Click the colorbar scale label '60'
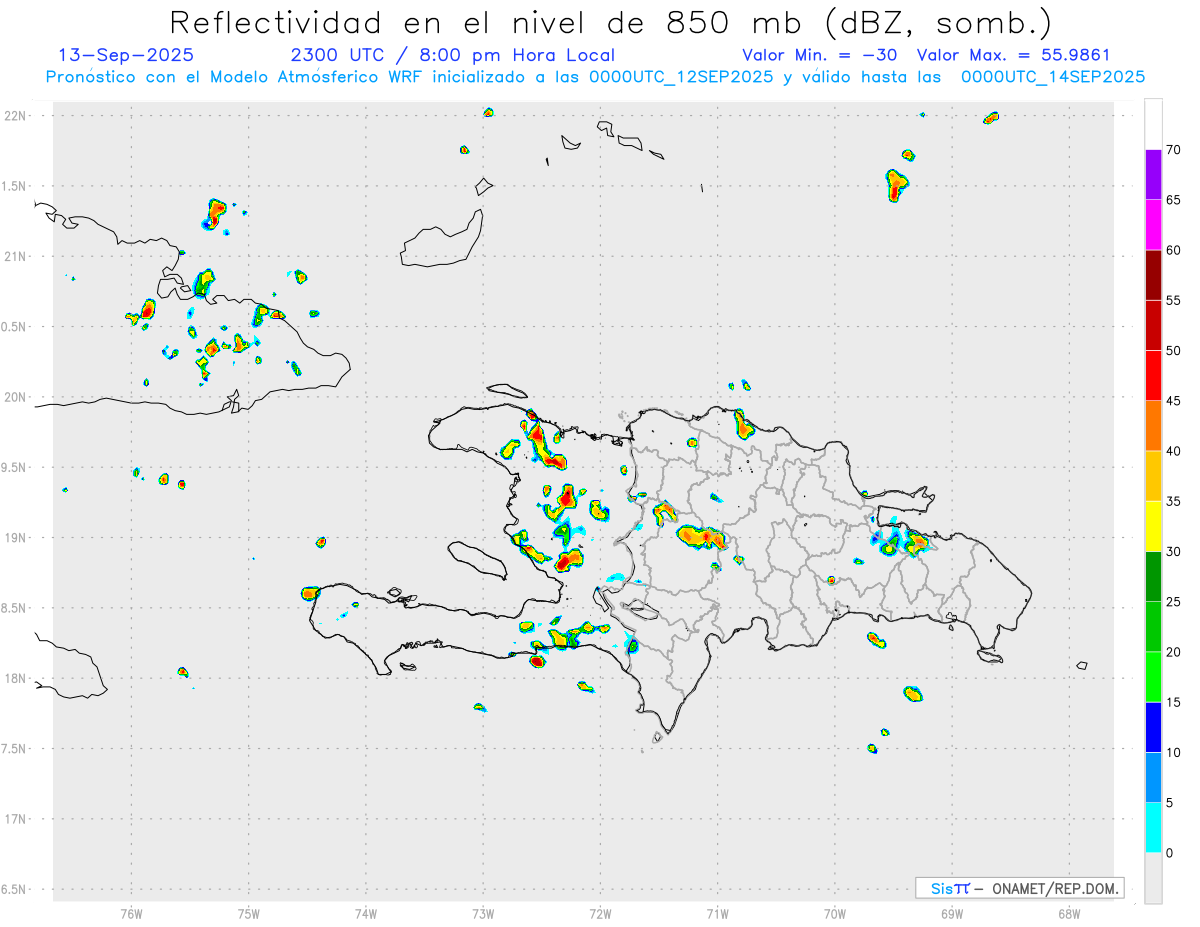 (x=1173, y=250)
